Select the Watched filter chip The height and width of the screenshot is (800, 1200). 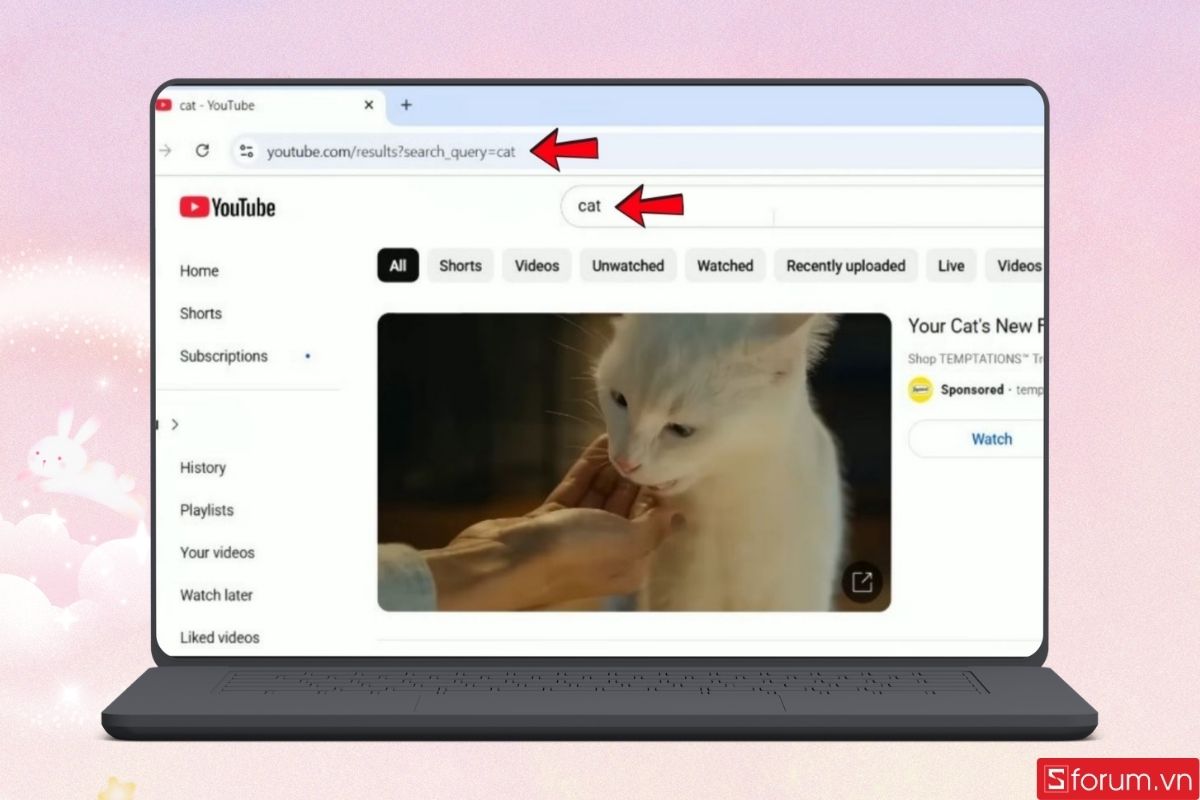tap(725, 265)
